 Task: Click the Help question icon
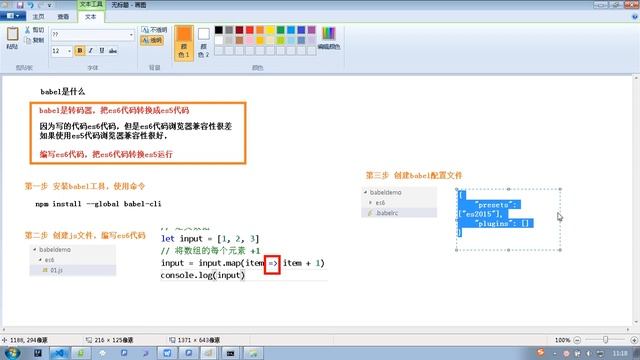click(635, 17)
